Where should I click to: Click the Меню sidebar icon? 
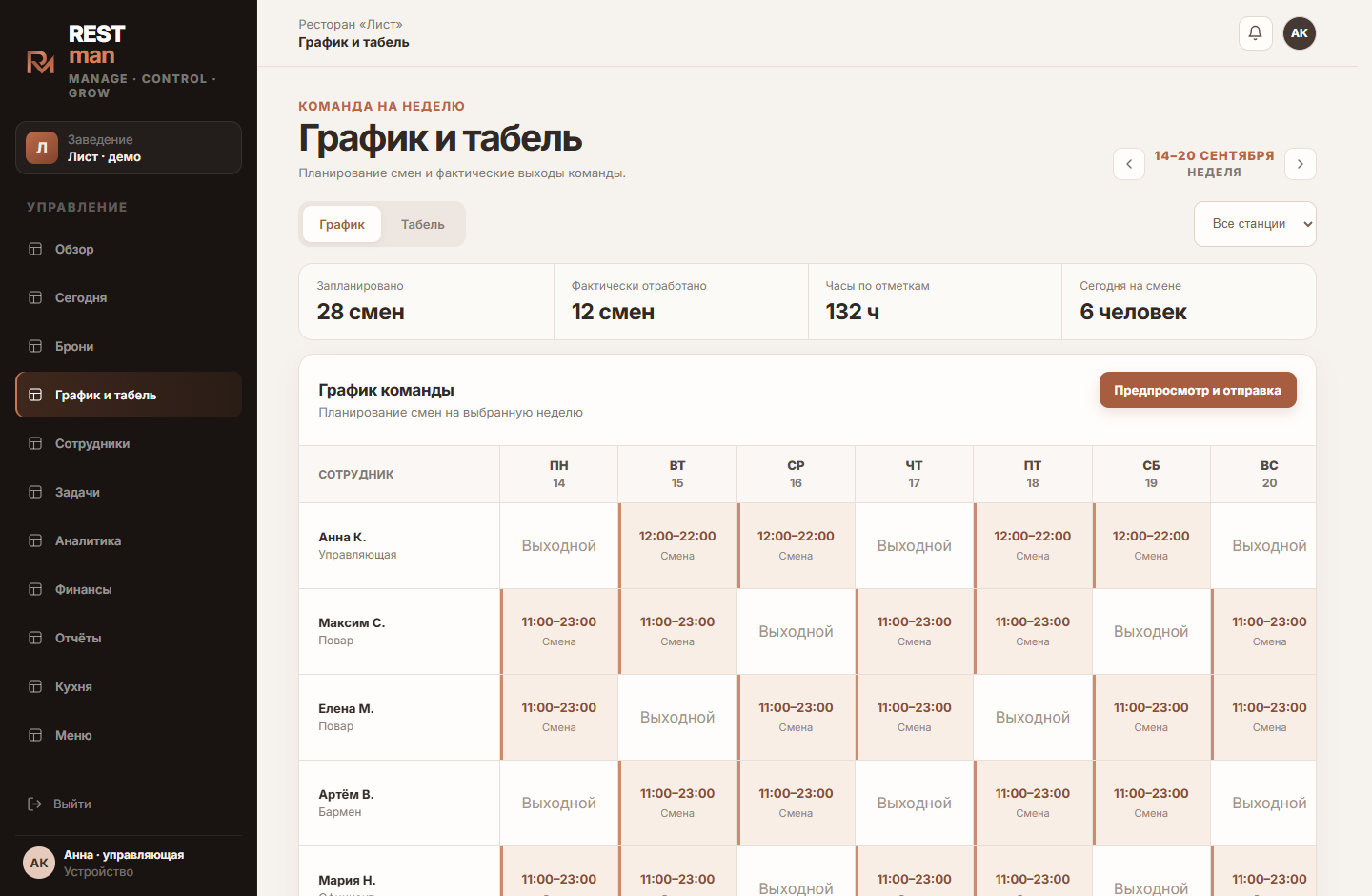[35, 735]
